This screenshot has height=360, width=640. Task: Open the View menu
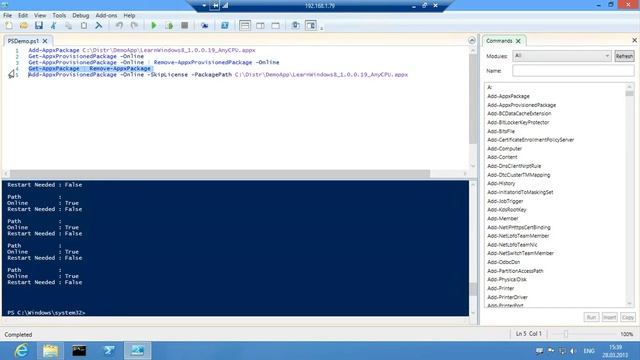[40, 16]
